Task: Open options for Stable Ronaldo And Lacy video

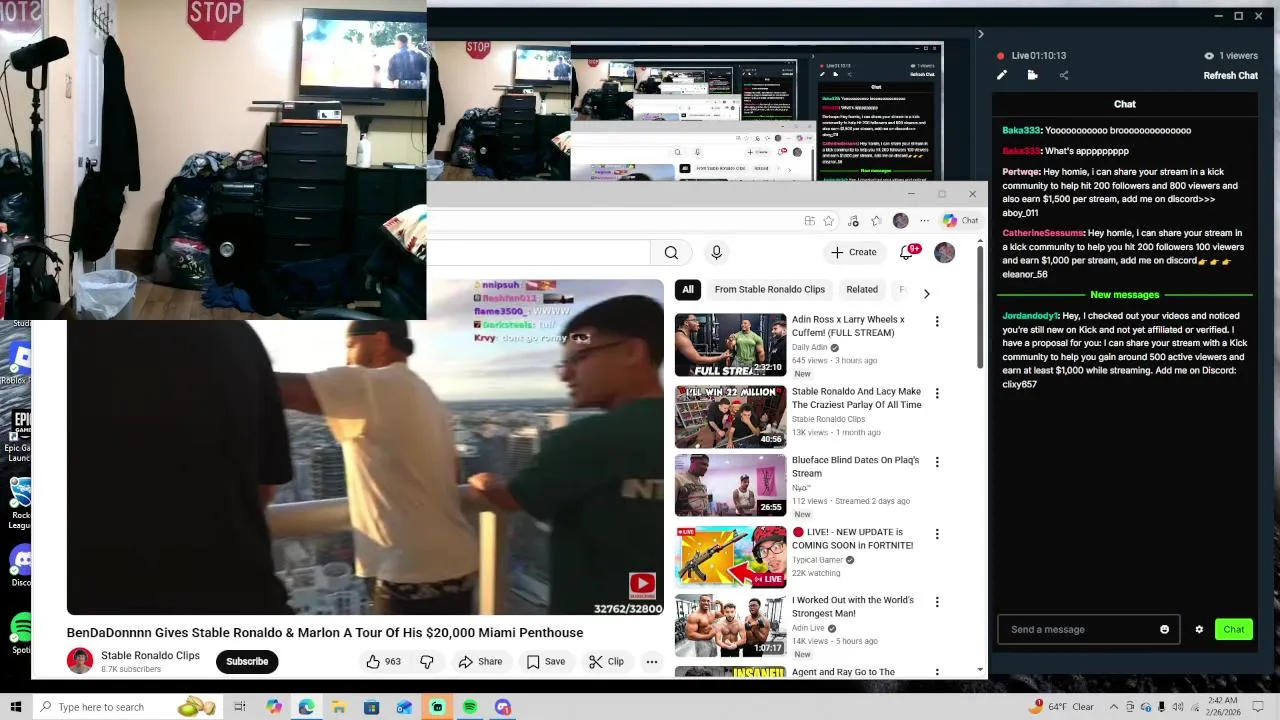Action: tap(937, 393)
